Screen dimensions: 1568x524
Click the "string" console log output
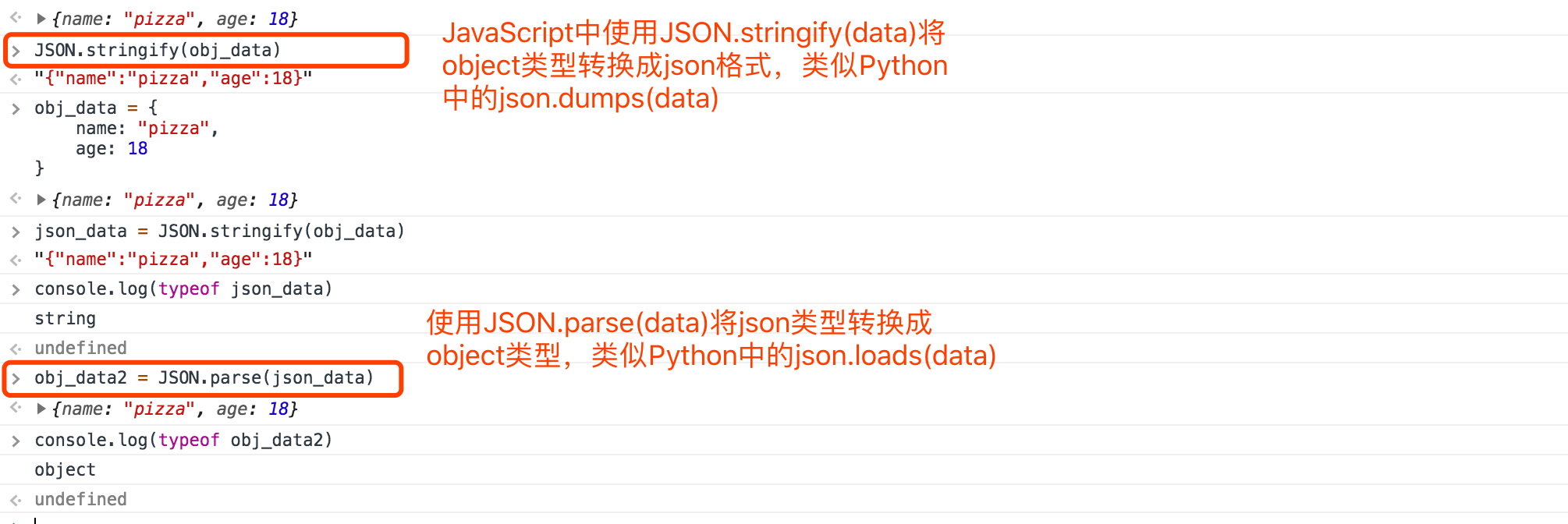(x=66, y=318)
